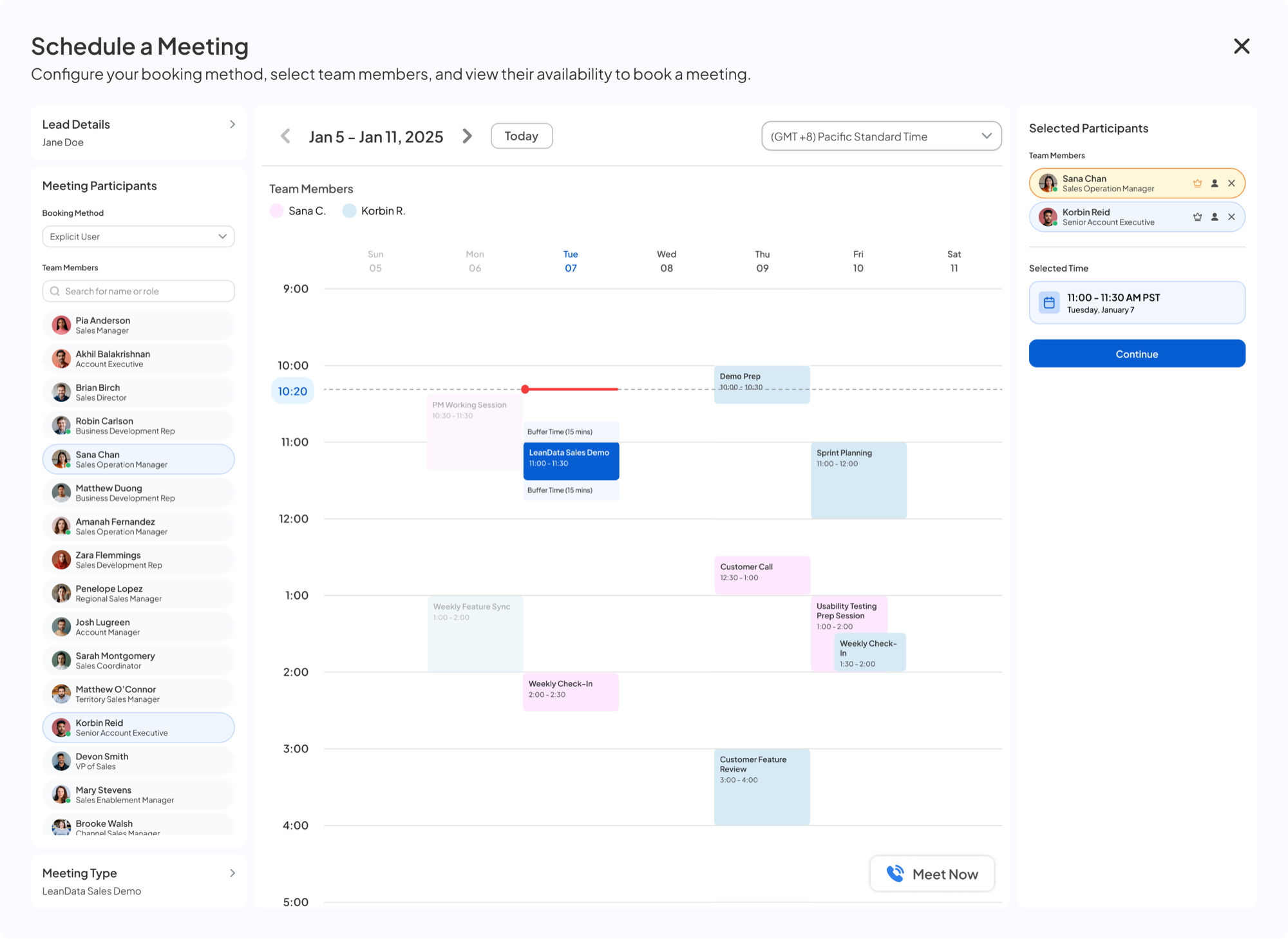Viewport: 1288px width, 939px height.
Task: Open Friday's Weekly Check-In 1:30 event
Action: pos(870,652)
